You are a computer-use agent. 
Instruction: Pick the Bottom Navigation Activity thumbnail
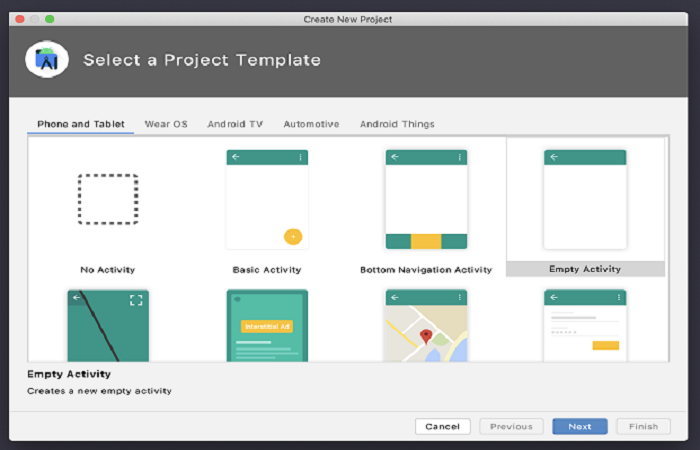click(426, 199)
